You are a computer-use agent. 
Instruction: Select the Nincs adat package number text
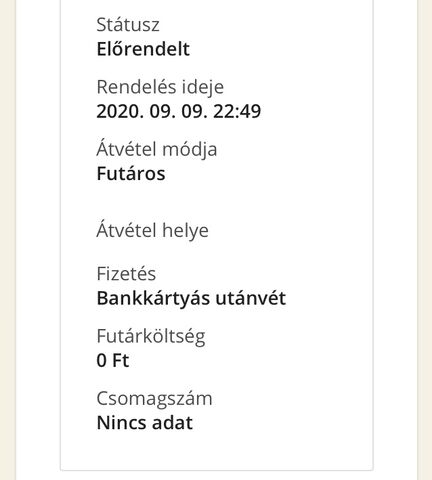pos(145,423)
